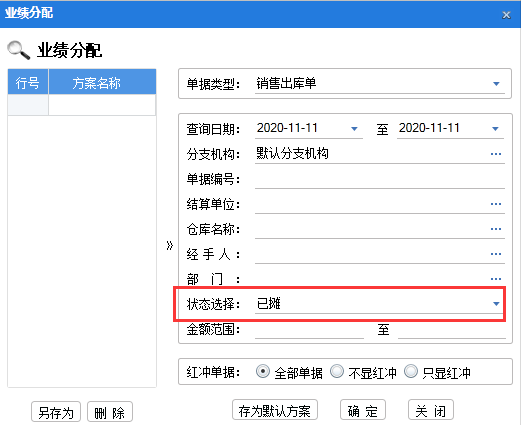Click the 关闭 button

(431, 410)
